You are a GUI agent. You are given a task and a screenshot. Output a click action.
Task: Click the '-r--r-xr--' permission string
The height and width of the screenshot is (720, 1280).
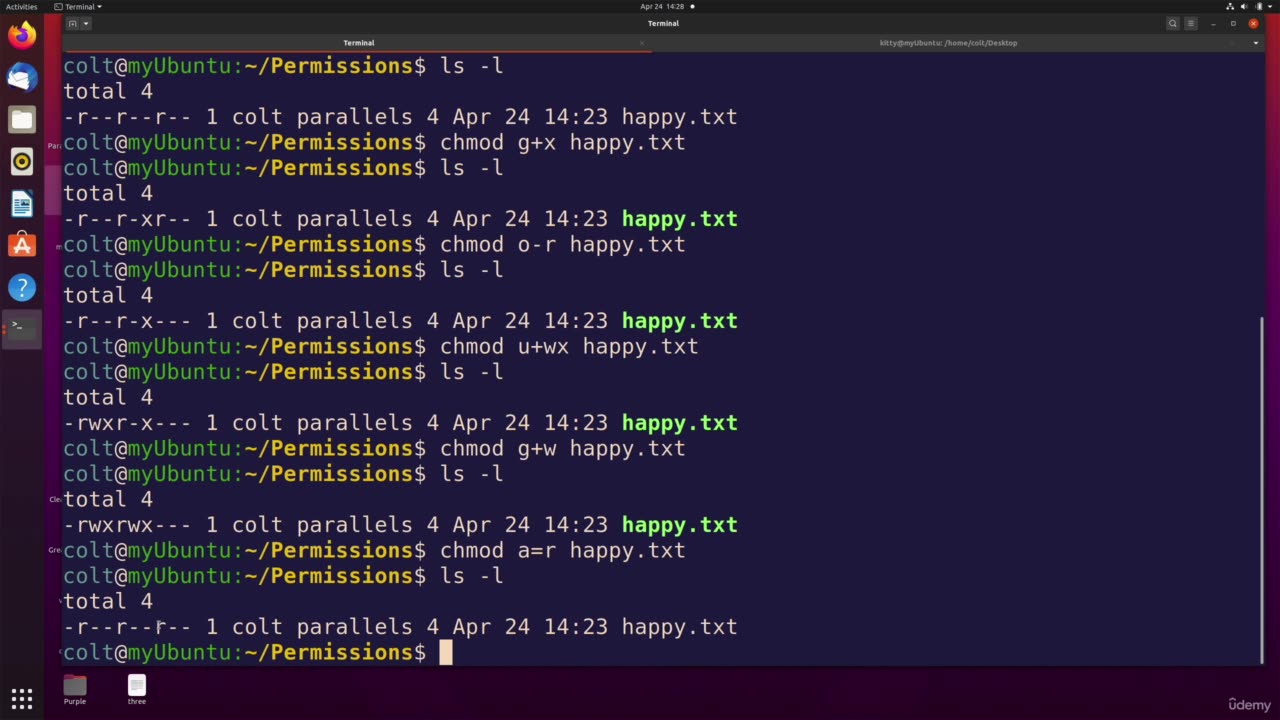coord(127,219)
